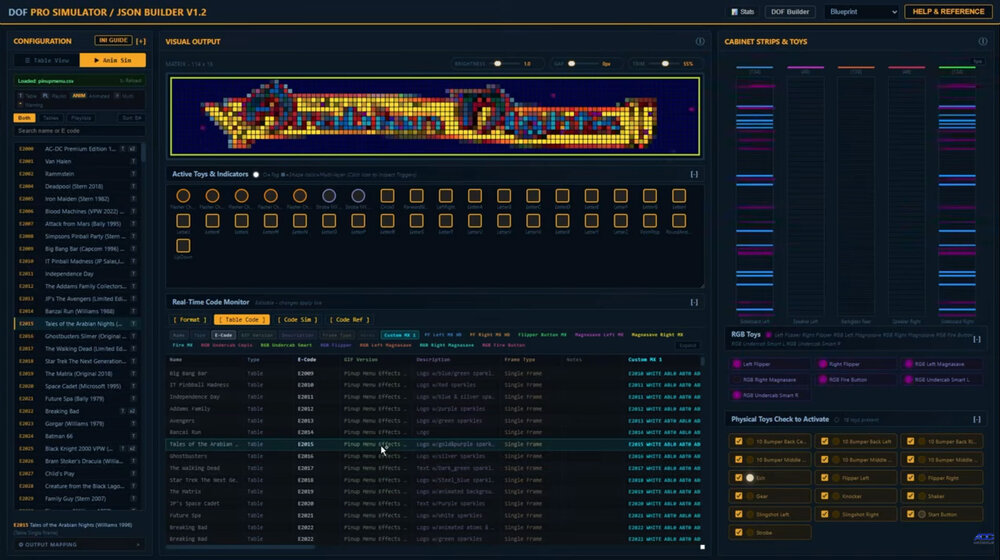This screenshot has height=560, width=1000.
Task: Uncheck the Slingshot Left toy checkbox
Action: tap(739, 514)
